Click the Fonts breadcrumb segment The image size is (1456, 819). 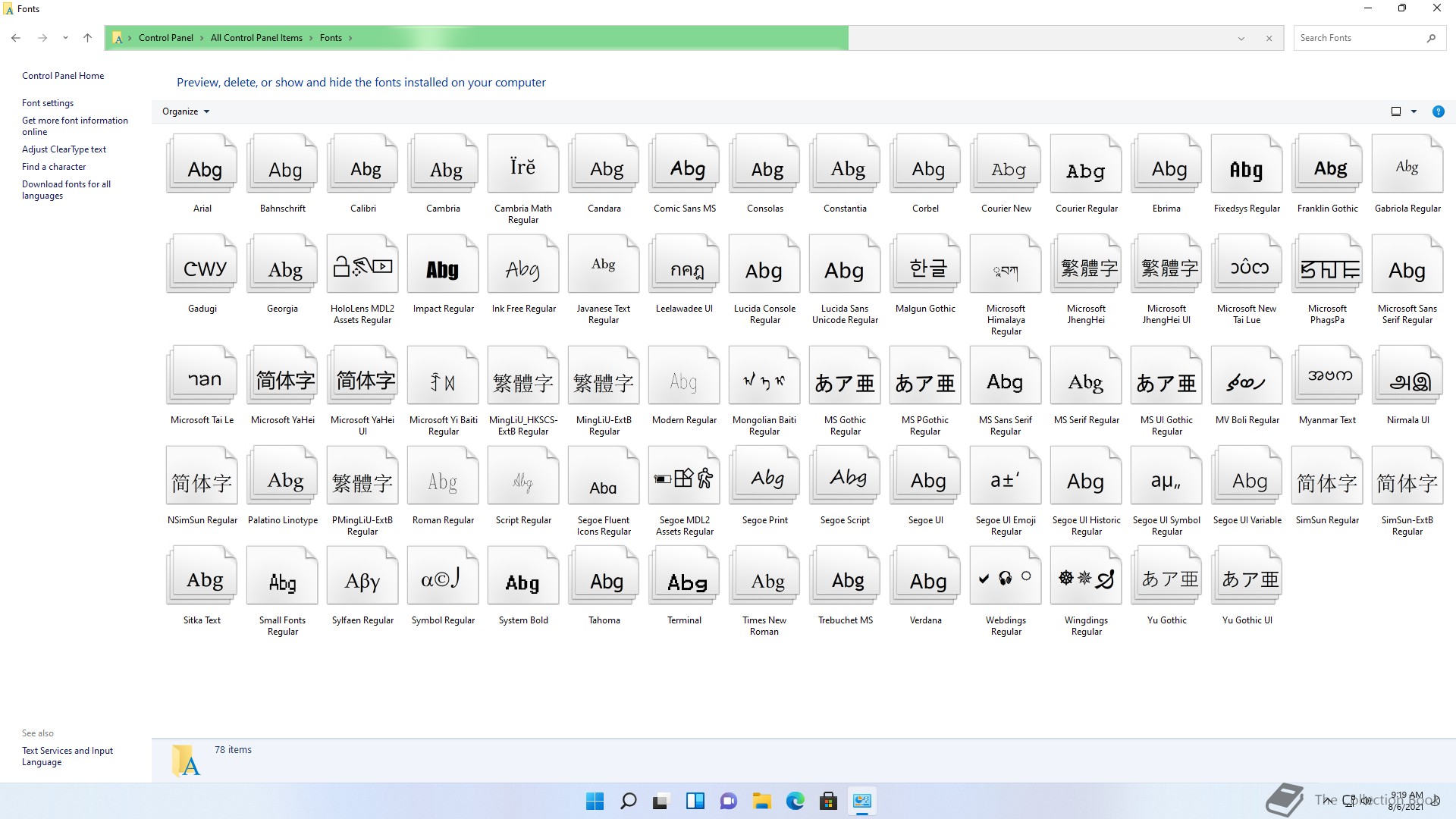[x=331, y=38]
